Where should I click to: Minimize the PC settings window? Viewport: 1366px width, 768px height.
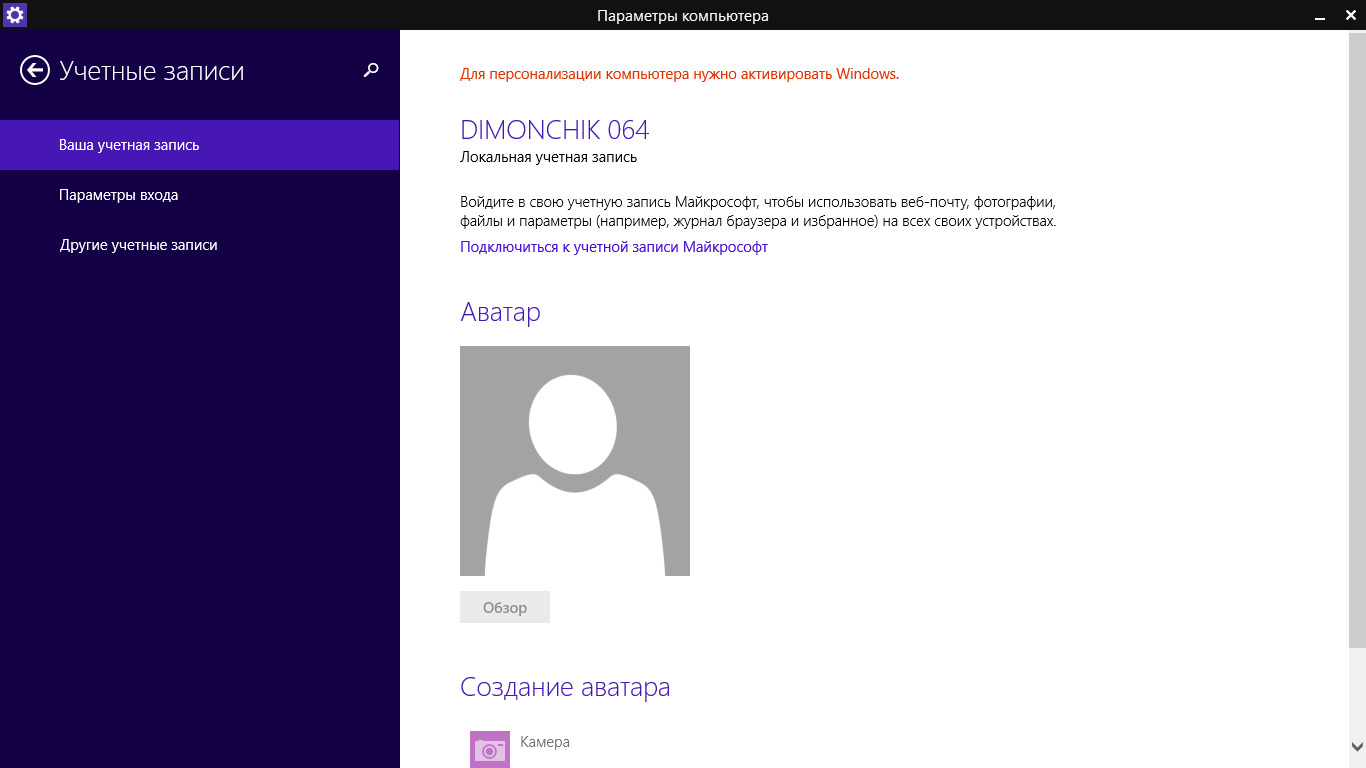click(x=1321, y=15)
